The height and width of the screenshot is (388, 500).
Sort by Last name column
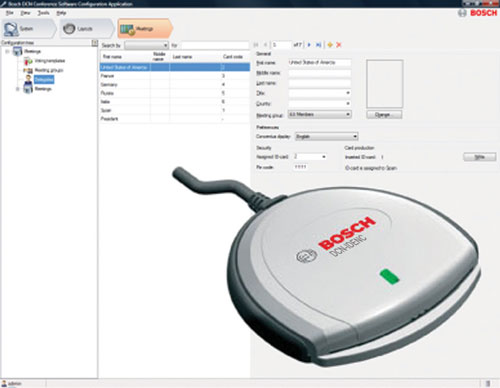[x=195, y=56]
